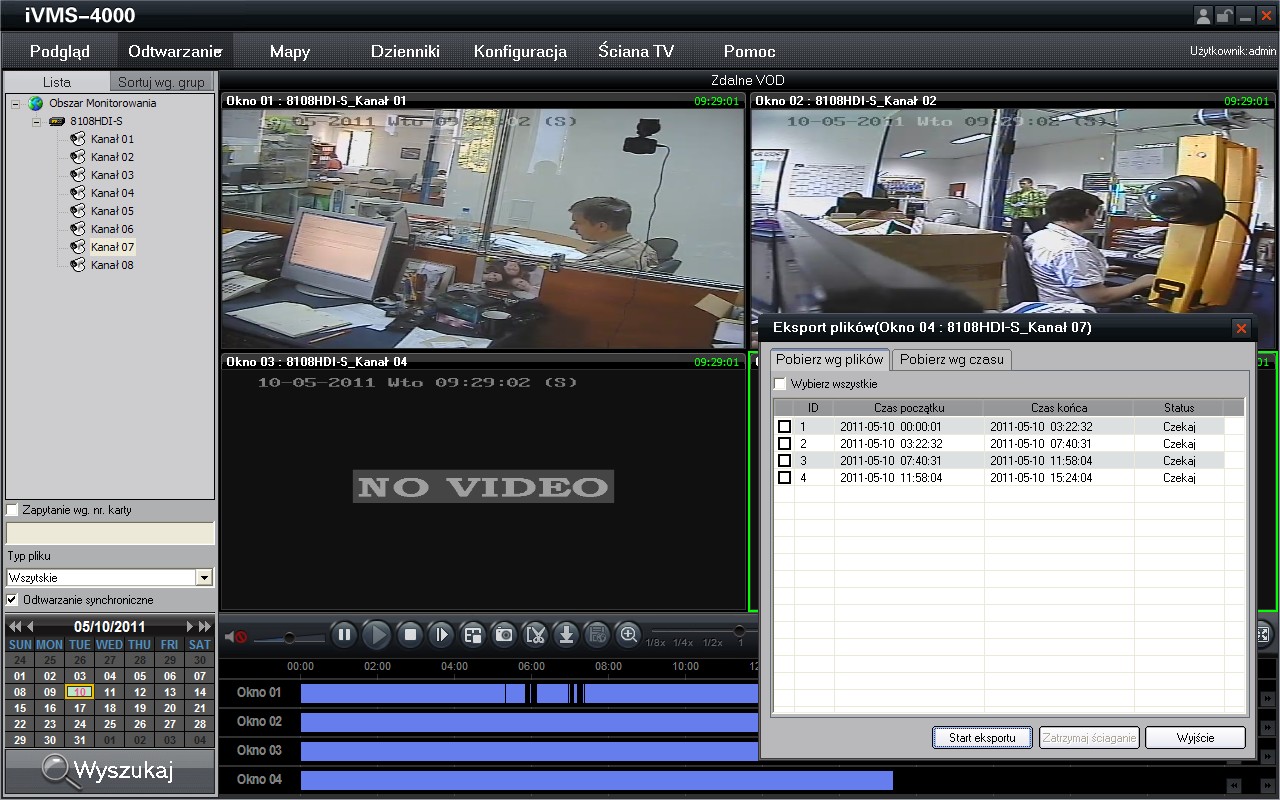1280x800 pixels.
Task: Stop playback with the stop button
Action: point(409,634)
